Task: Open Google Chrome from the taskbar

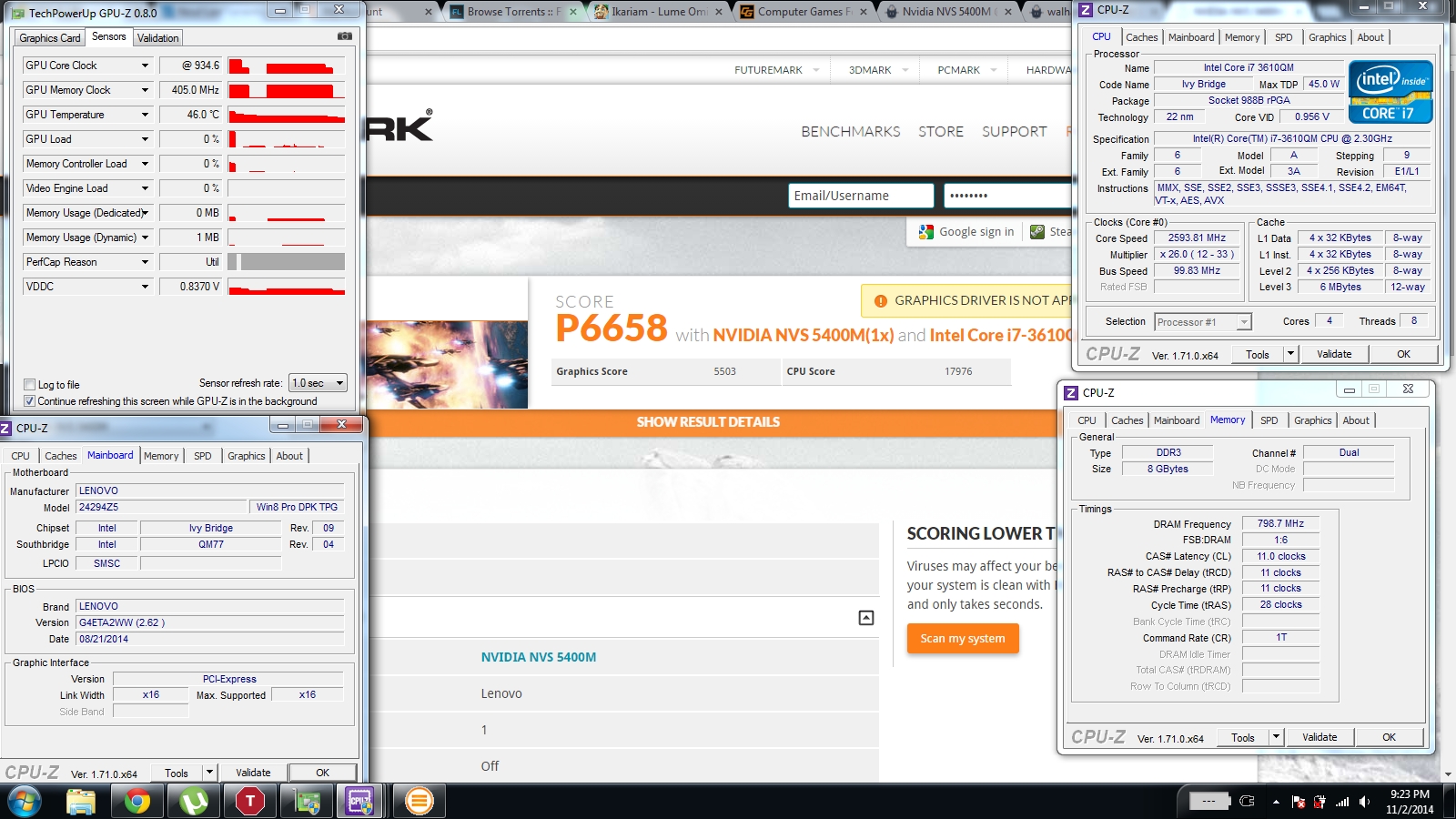Action: tap(137, 802)
